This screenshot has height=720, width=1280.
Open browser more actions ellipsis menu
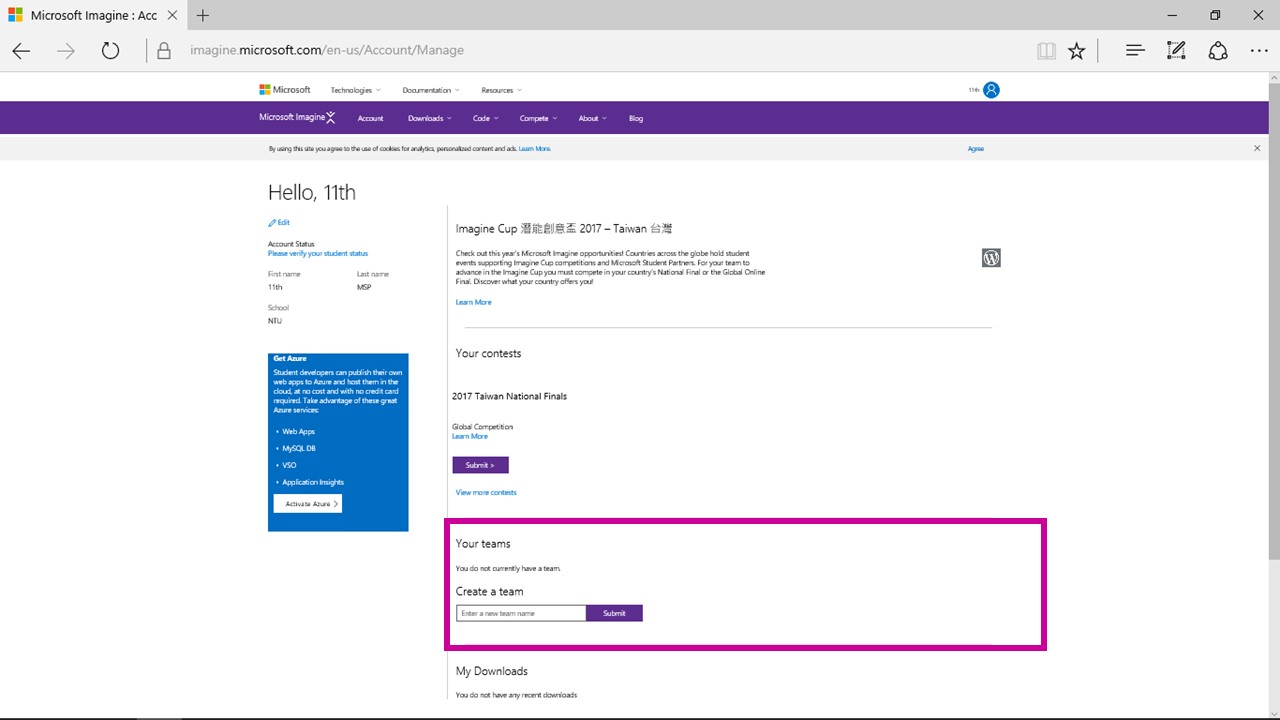point(1259,51)
